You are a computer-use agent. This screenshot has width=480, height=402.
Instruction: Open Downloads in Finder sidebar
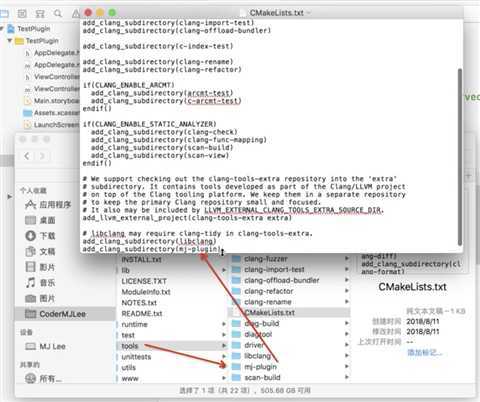point(41,236)
